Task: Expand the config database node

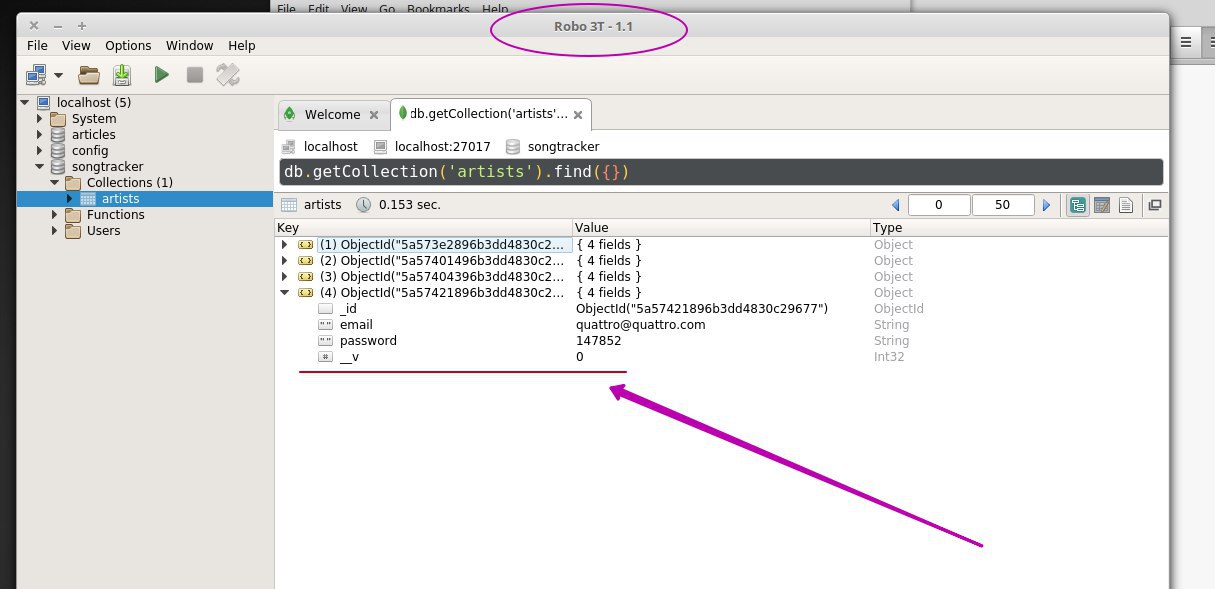Action: [40, 150]
